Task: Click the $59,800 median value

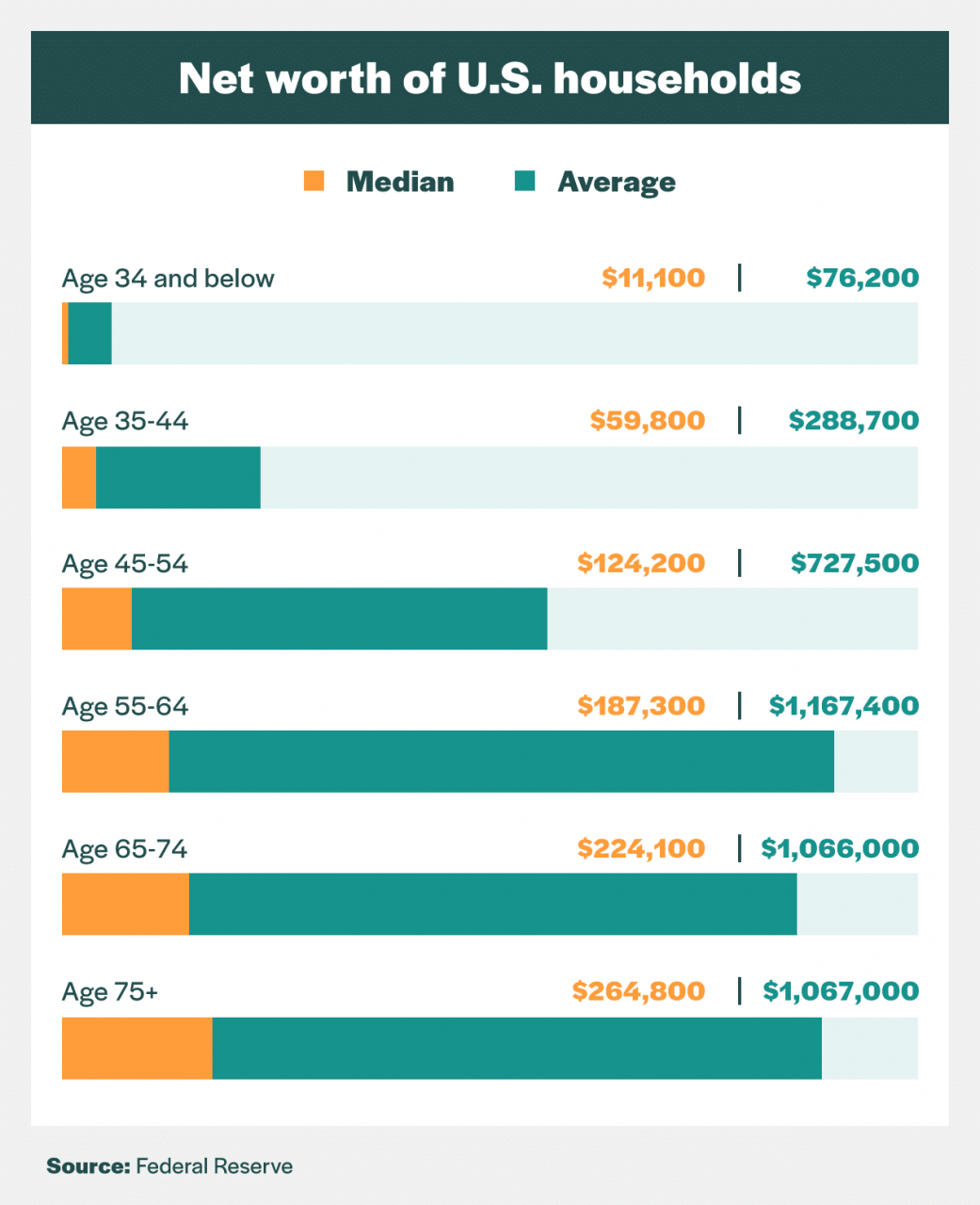Action: coord(648,420)
